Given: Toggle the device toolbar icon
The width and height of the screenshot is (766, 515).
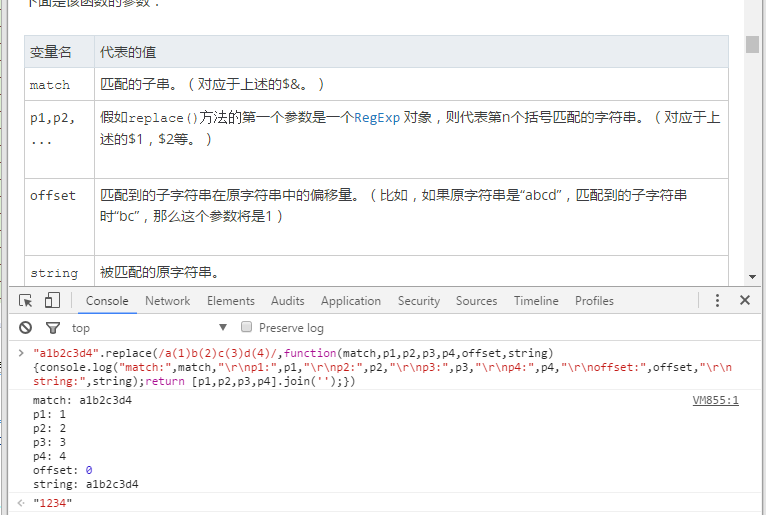Looking at the screenshot, I should (x=52, y=300).
